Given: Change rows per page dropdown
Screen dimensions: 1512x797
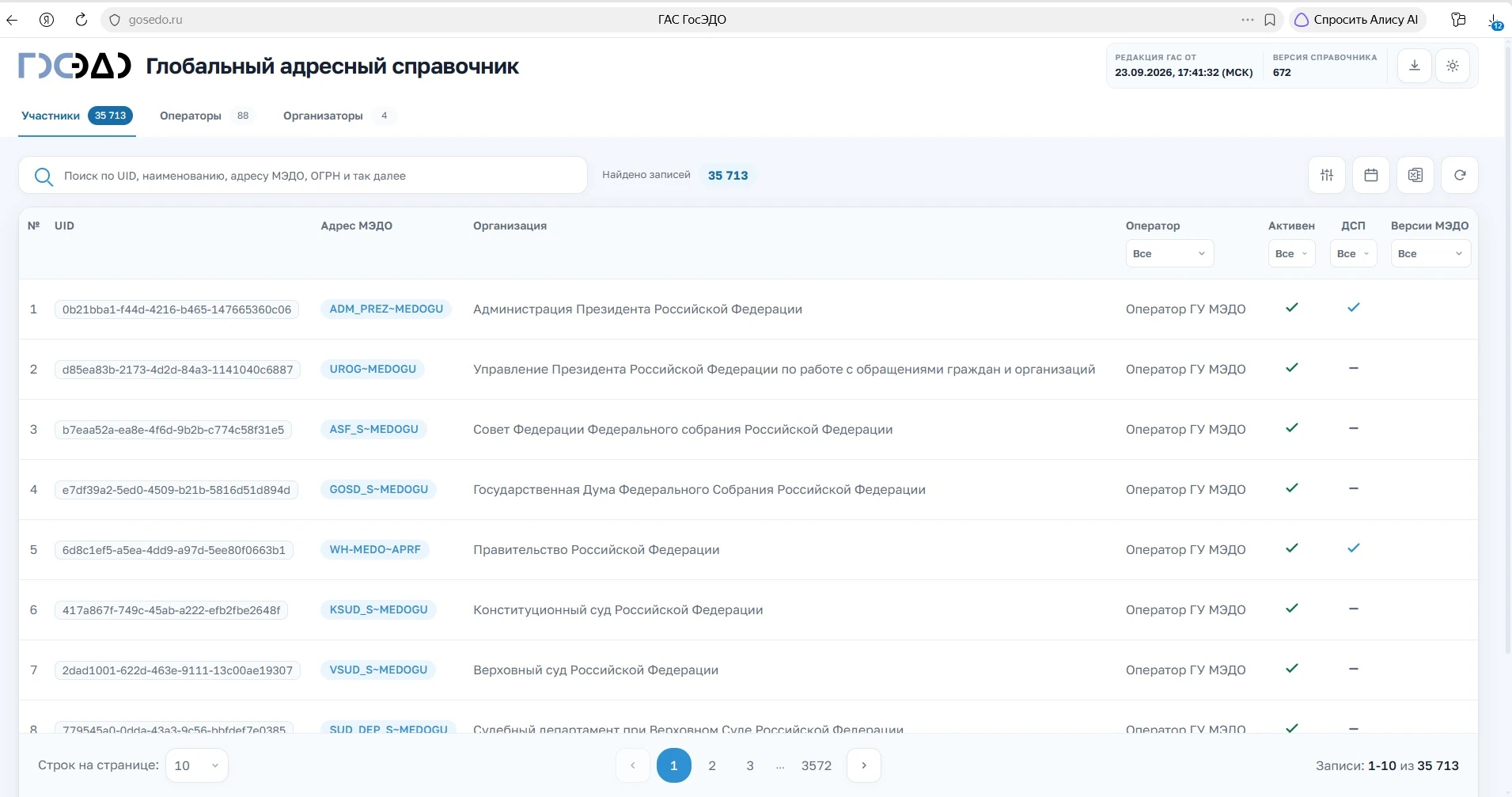Looking at the screenshot, I should (x=197, y=765).
